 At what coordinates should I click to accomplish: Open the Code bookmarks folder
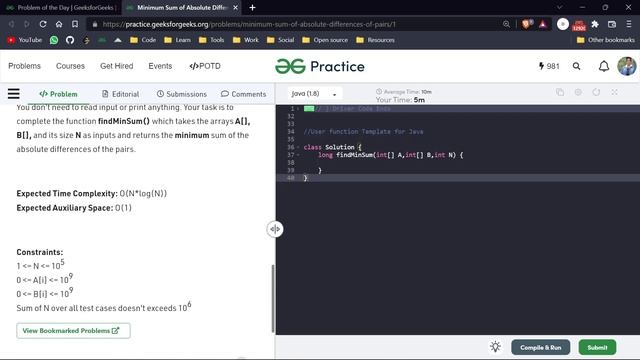(143, 40)
